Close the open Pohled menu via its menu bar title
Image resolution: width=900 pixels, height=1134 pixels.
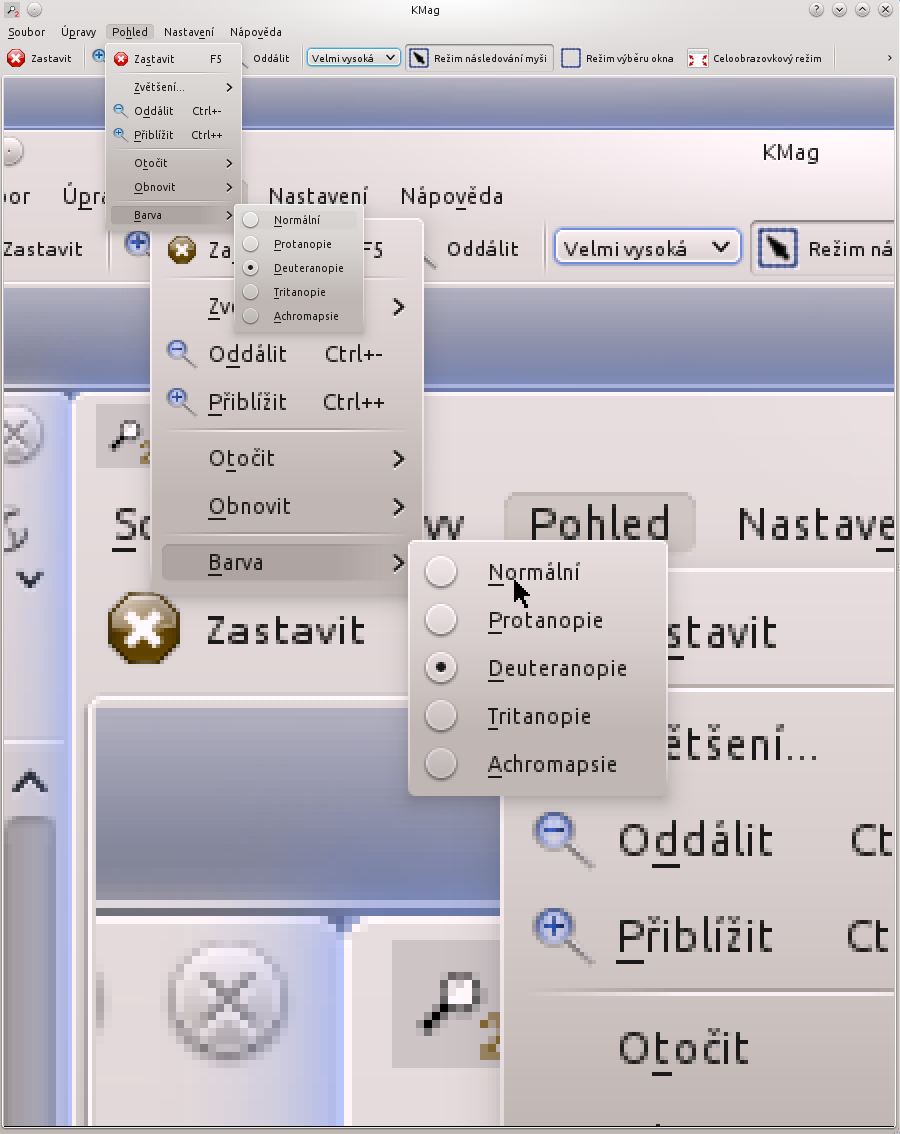130,32
